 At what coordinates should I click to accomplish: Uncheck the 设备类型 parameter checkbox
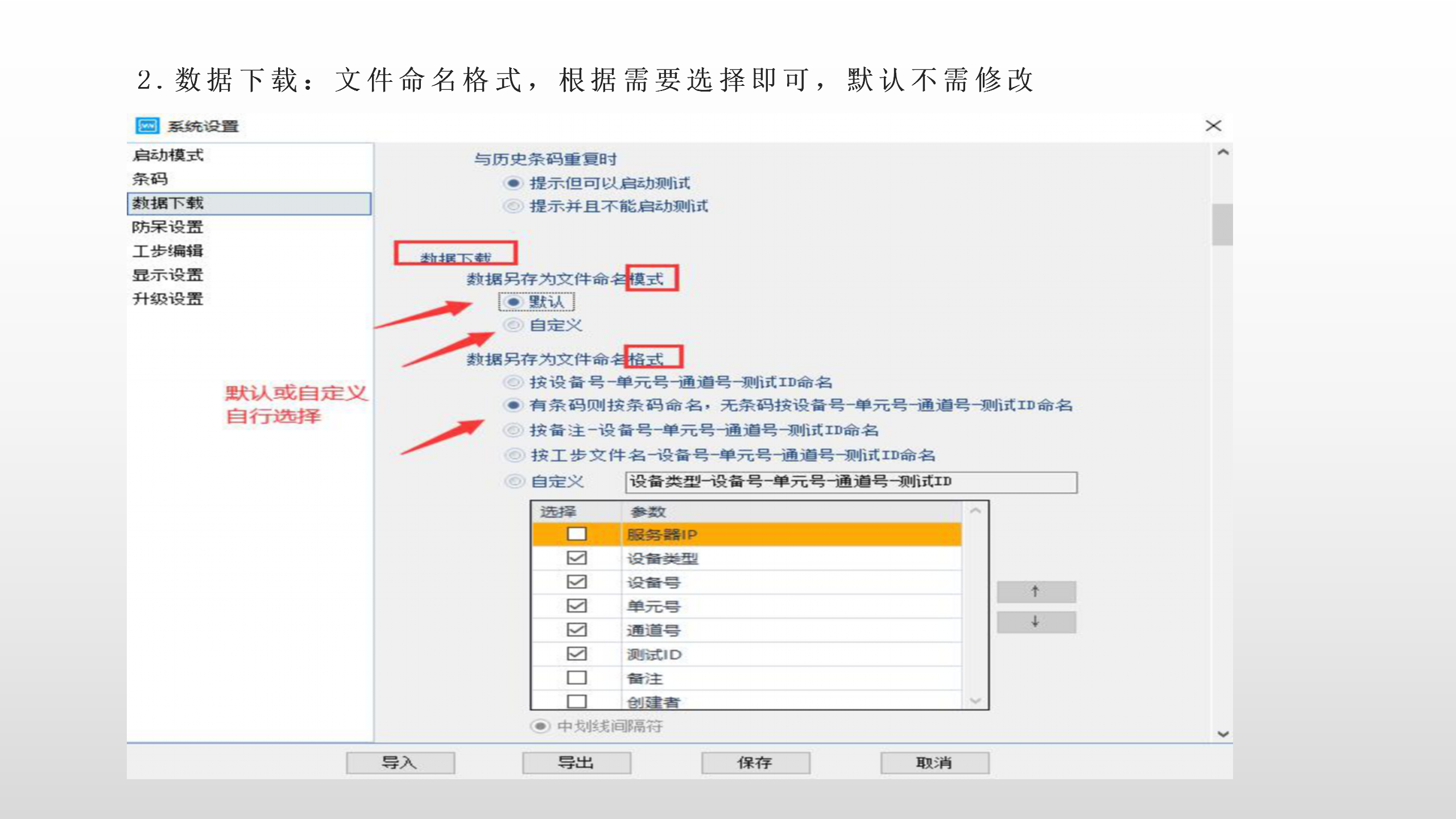click(576, 558)
